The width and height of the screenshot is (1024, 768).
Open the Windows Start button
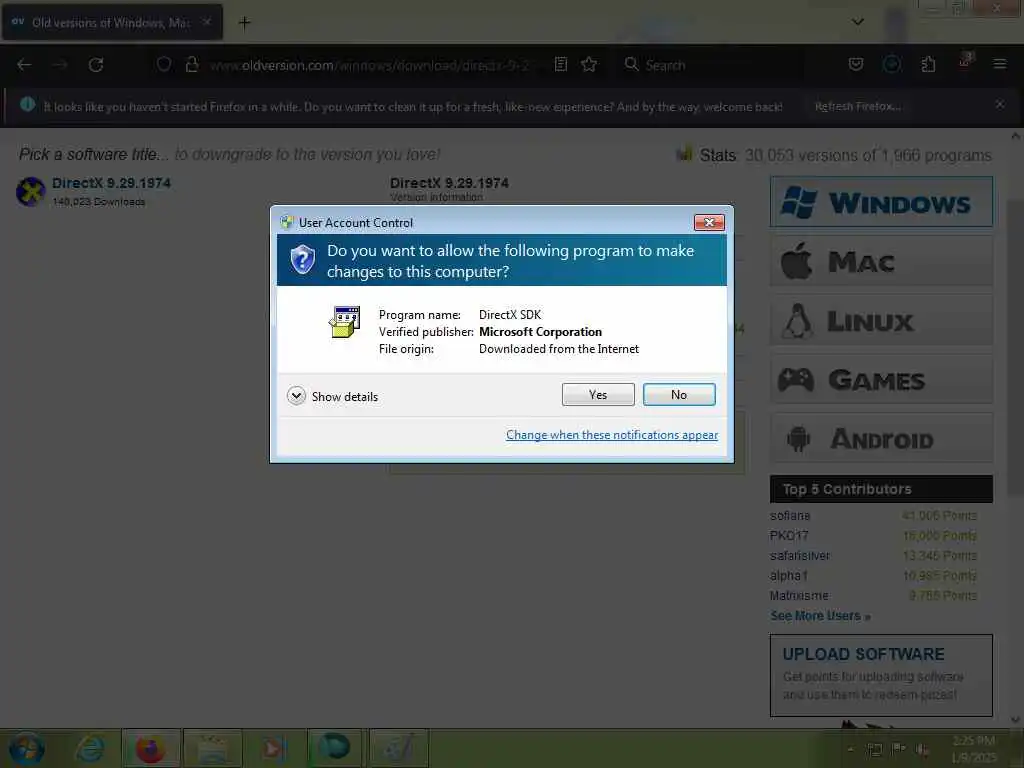(x=27, y=748)
